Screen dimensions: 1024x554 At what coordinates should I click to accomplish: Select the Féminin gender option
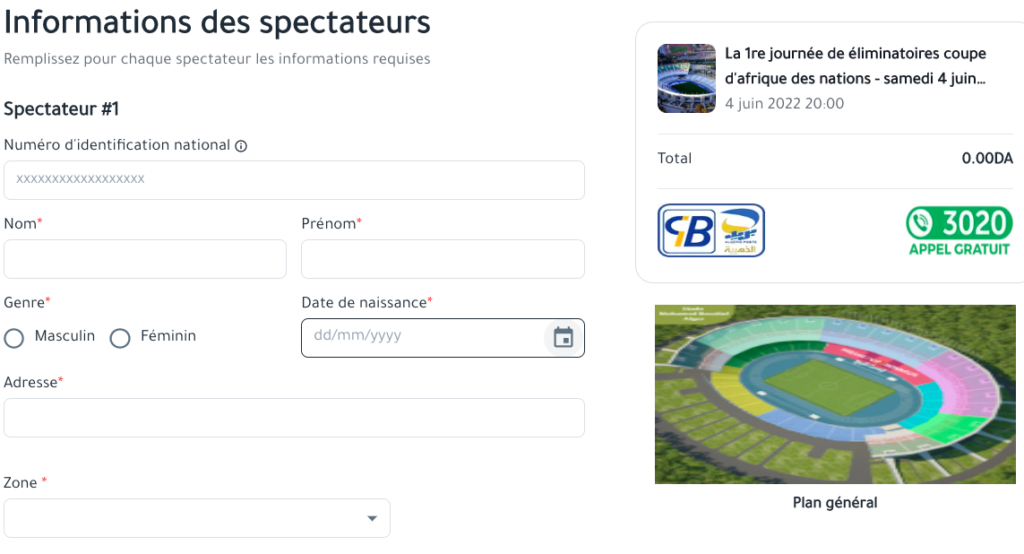(120, 338)
